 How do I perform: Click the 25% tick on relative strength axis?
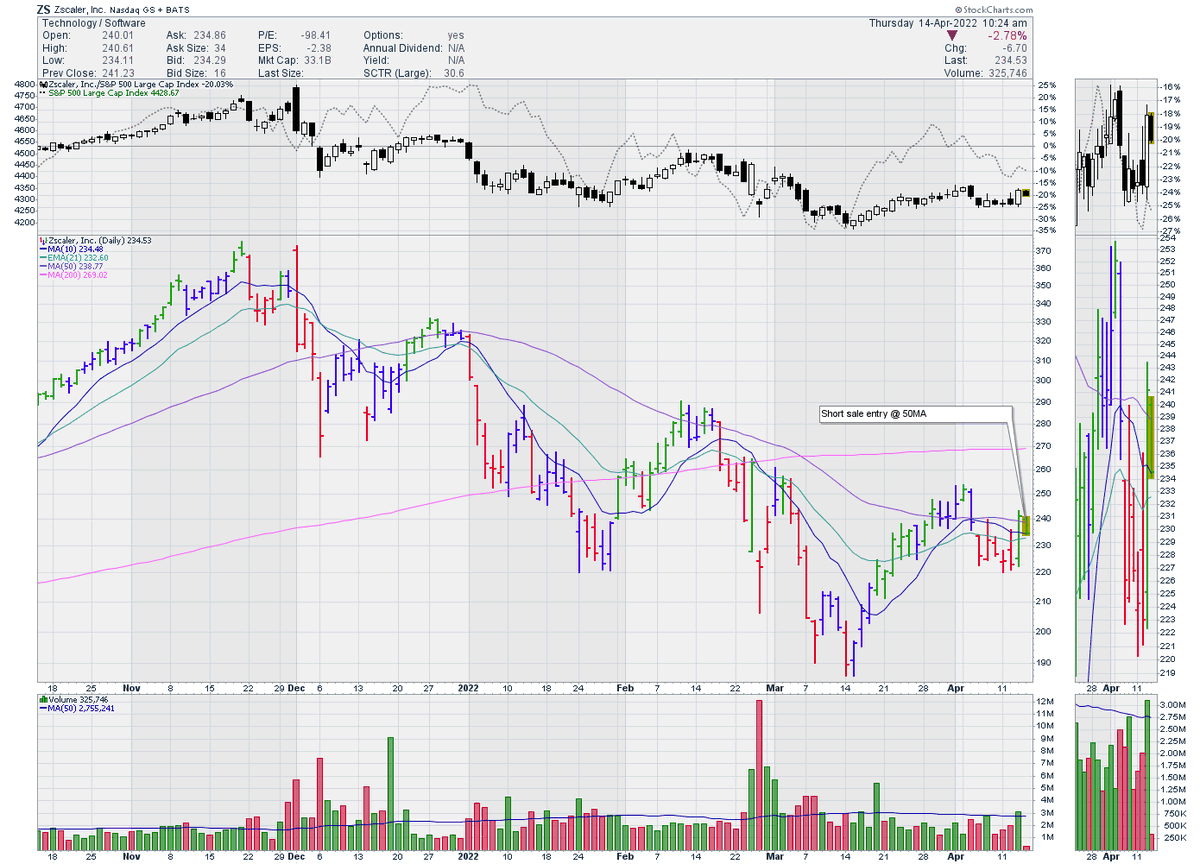tap(1045, 85)
